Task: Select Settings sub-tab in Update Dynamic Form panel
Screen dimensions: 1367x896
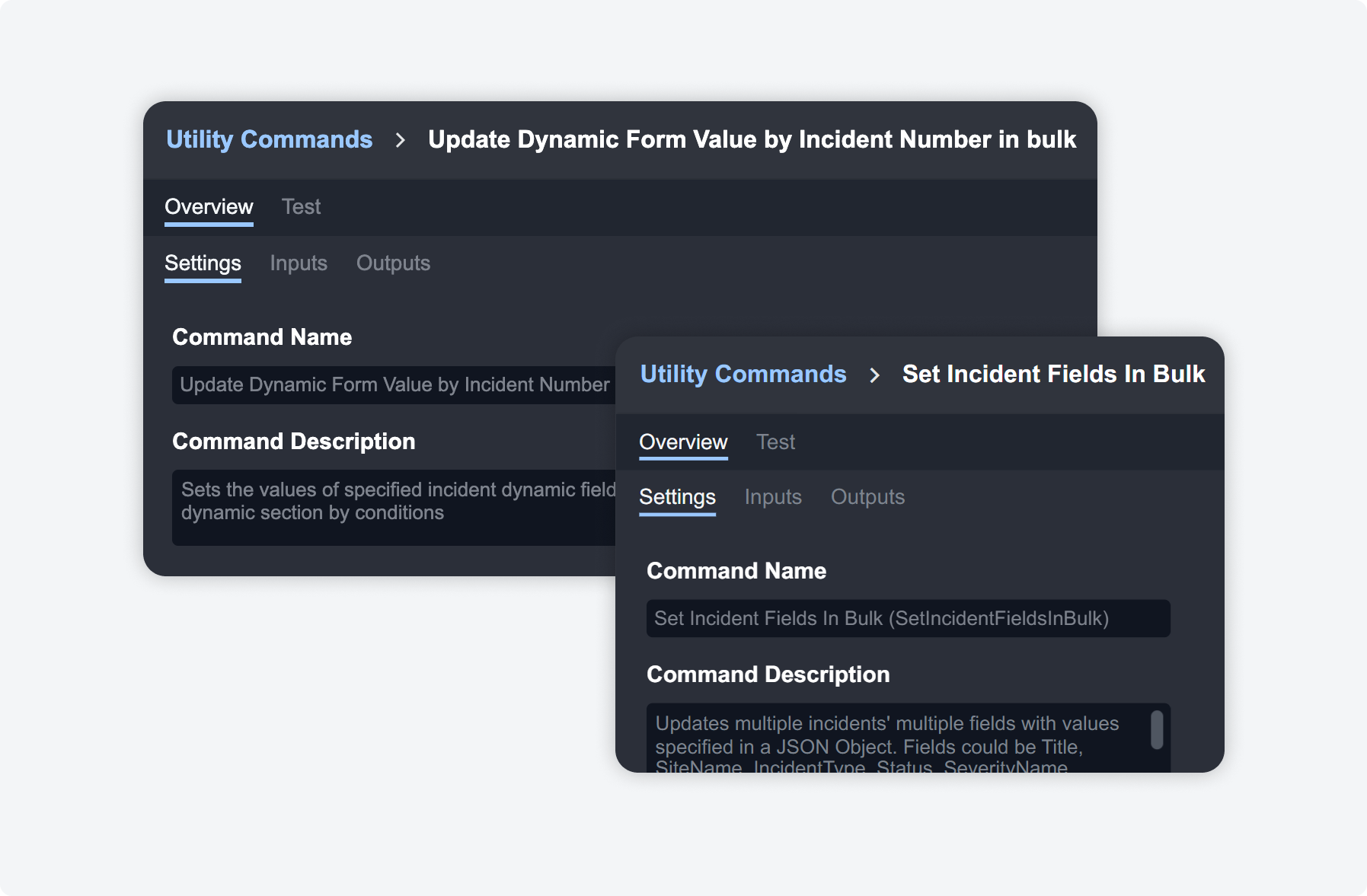Action: [x=203, y=263]
